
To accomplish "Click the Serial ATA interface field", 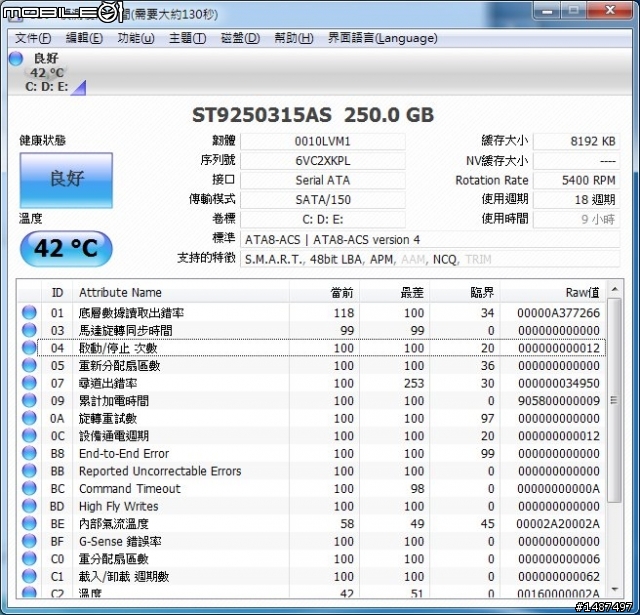I will click(x=323, y=180).
